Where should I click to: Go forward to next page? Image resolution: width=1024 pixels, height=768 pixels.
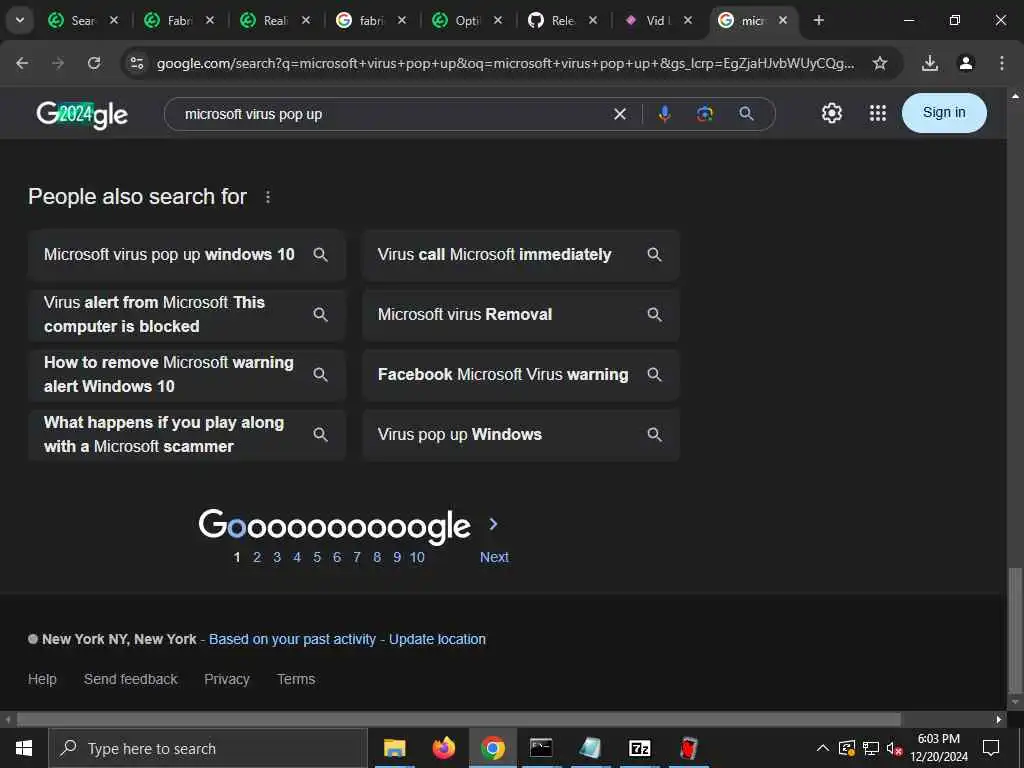(58, 63)
